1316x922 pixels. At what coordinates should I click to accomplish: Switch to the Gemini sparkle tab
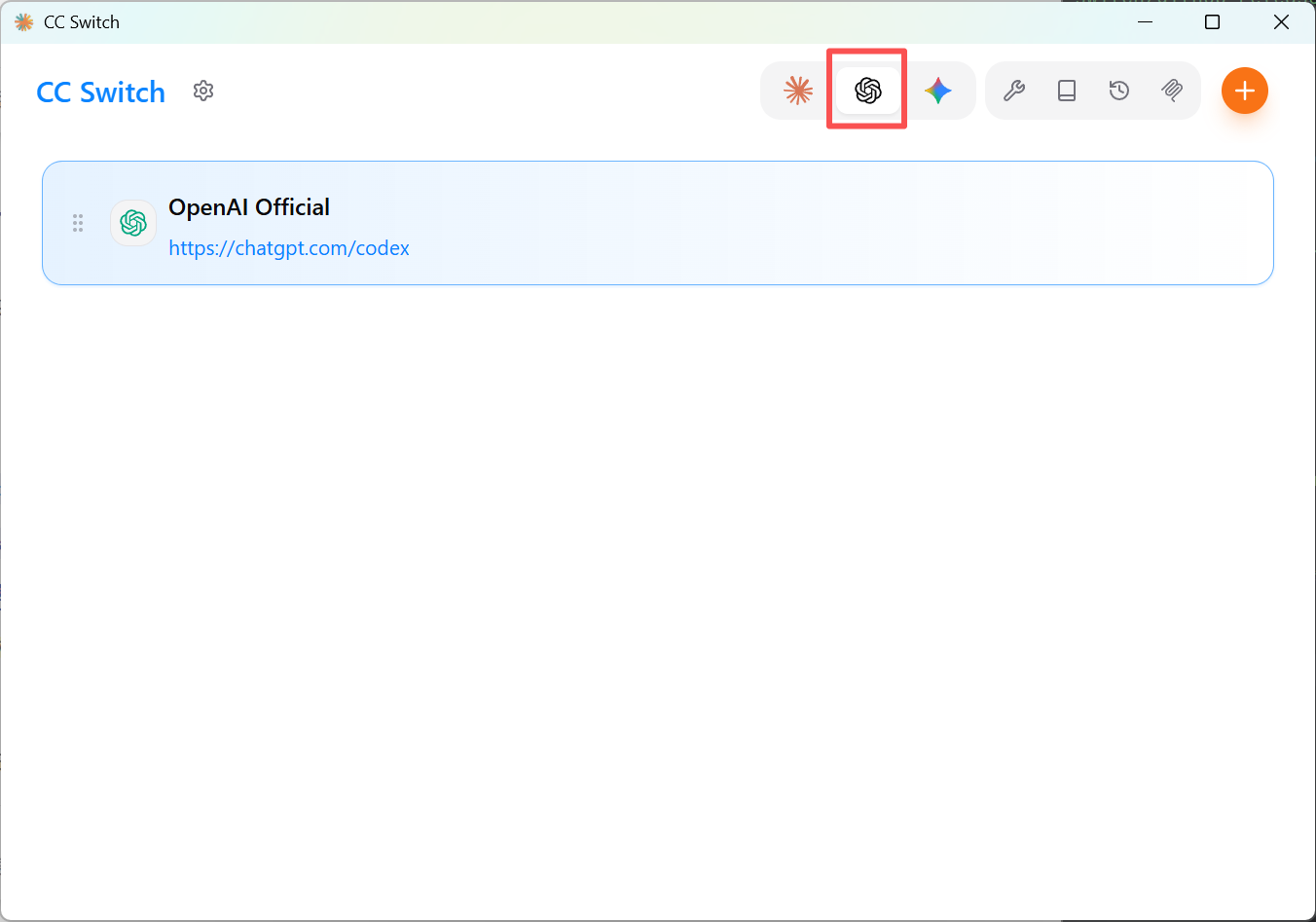(938, 91)
